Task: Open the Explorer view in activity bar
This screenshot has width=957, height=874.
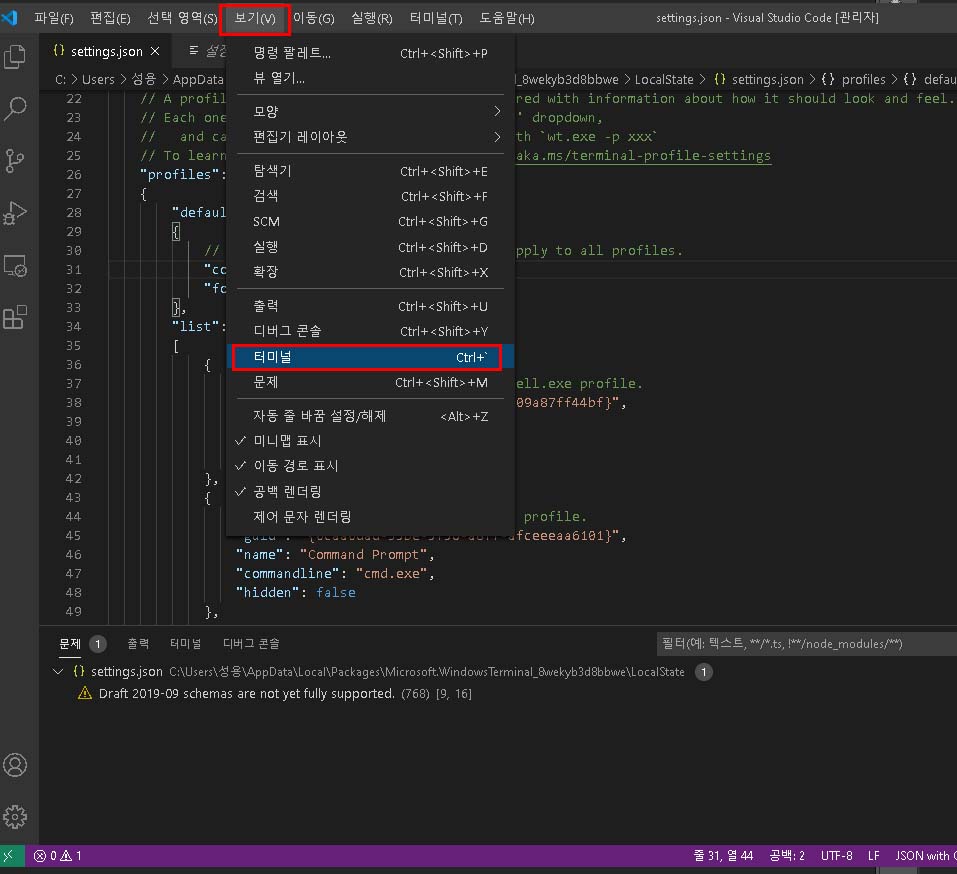Action: (15, 57)
